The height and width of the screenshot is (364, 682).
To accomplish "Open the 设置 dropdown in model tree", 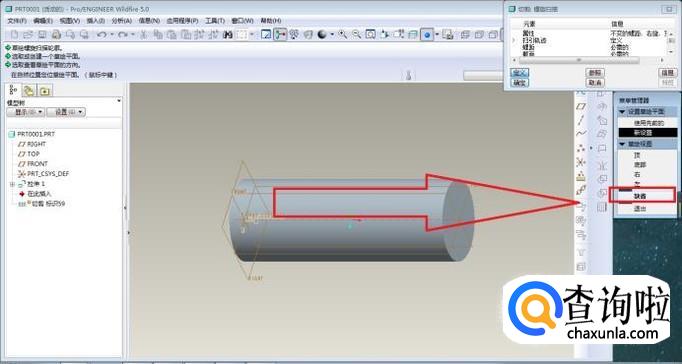I will 66,112.
